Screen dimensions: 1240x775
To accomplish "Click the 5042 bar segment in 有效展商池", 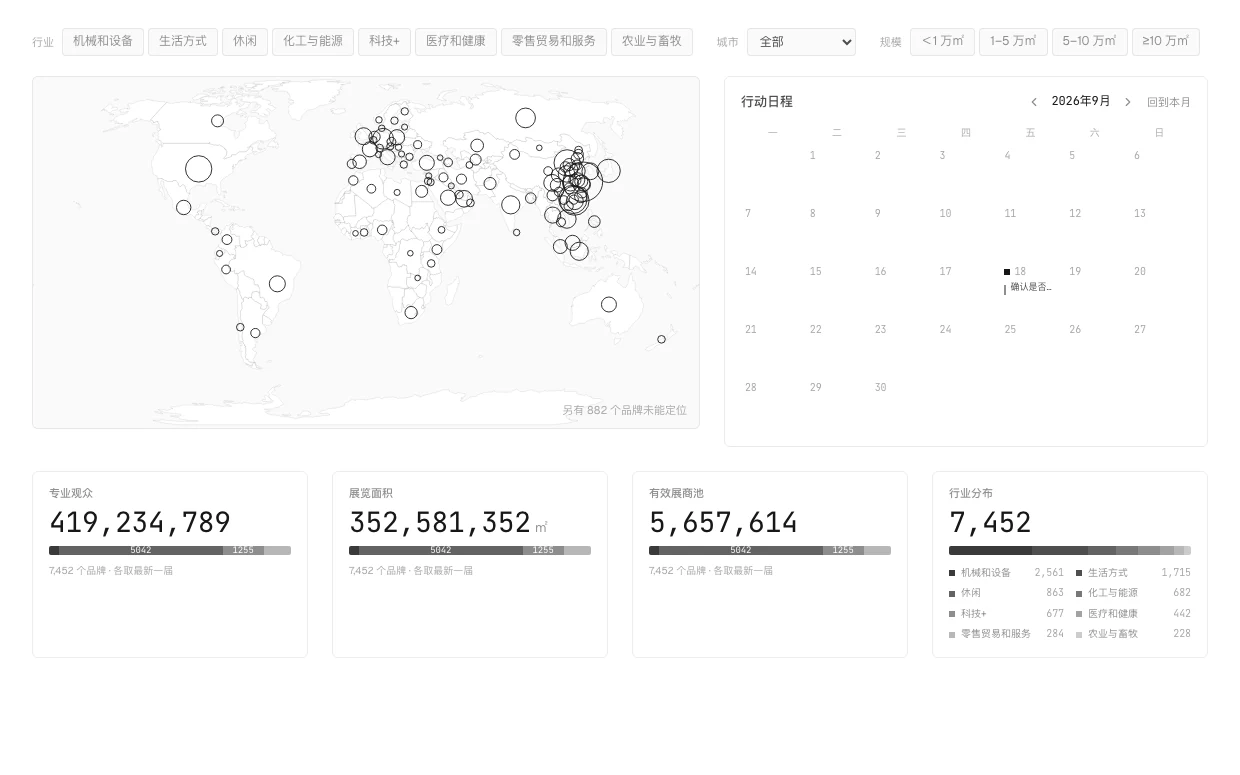I will coord(741,550).
